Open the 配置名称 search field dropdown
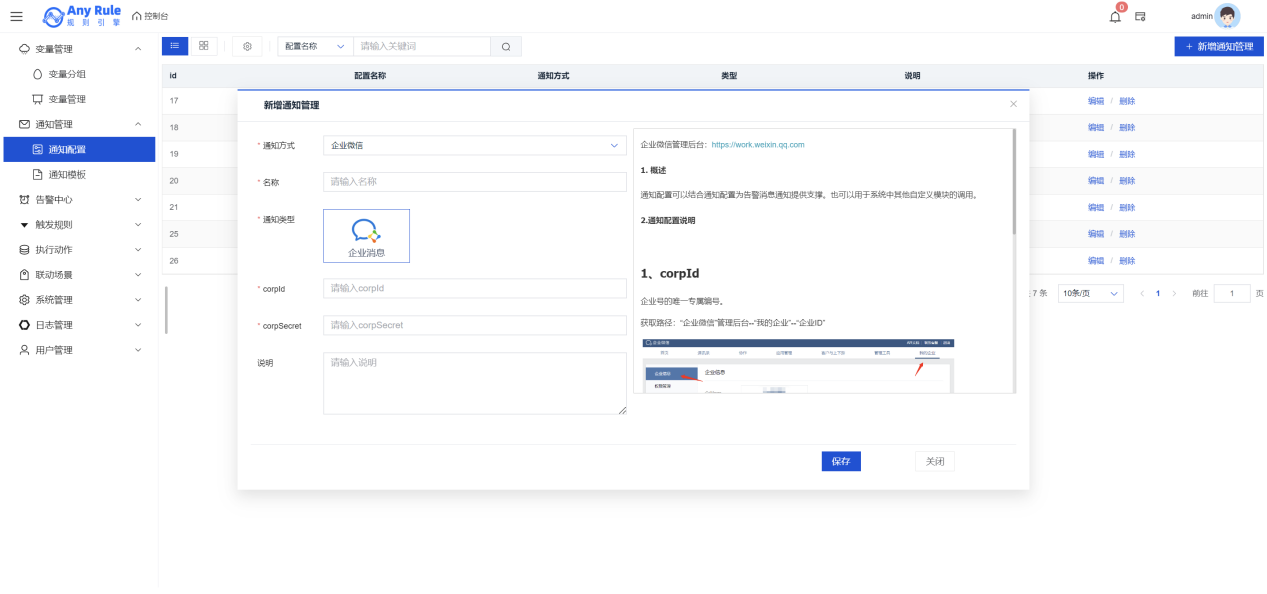 pos(314,46)
